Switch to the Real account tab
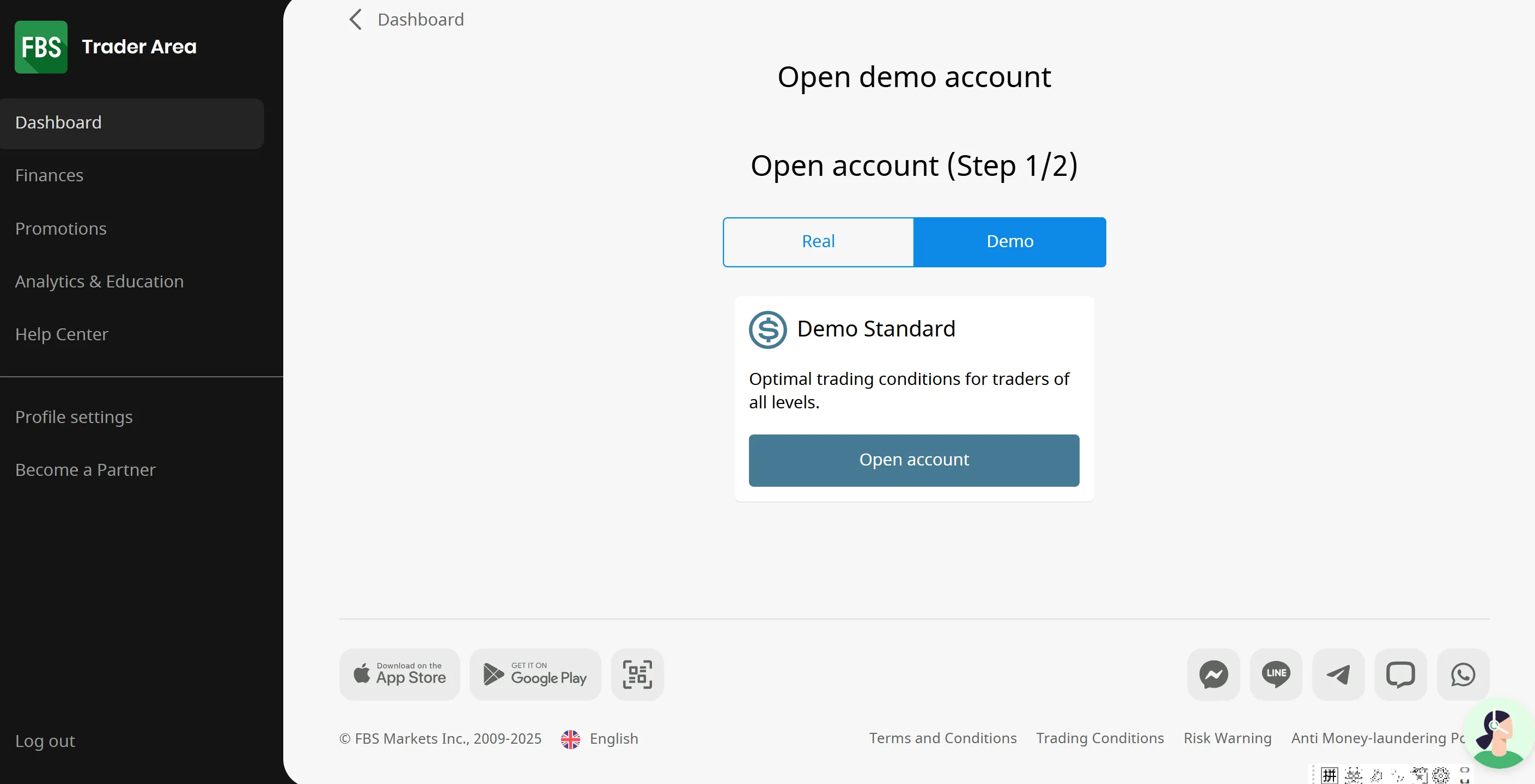The width and height of the screenshot is (1535, 784). pyautogui.click(x=818, y=242)
